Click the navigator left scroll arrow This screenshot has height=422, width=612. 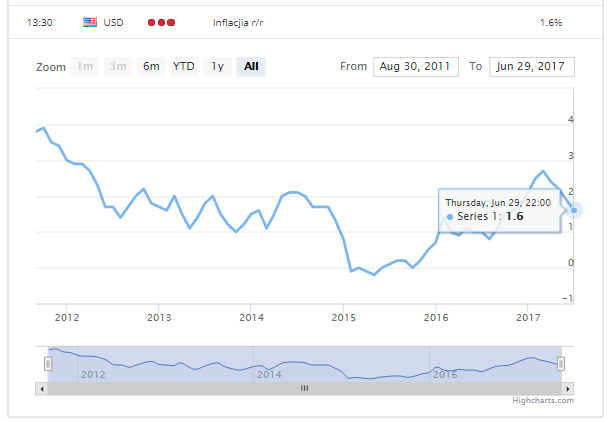[x=42, y=388]
